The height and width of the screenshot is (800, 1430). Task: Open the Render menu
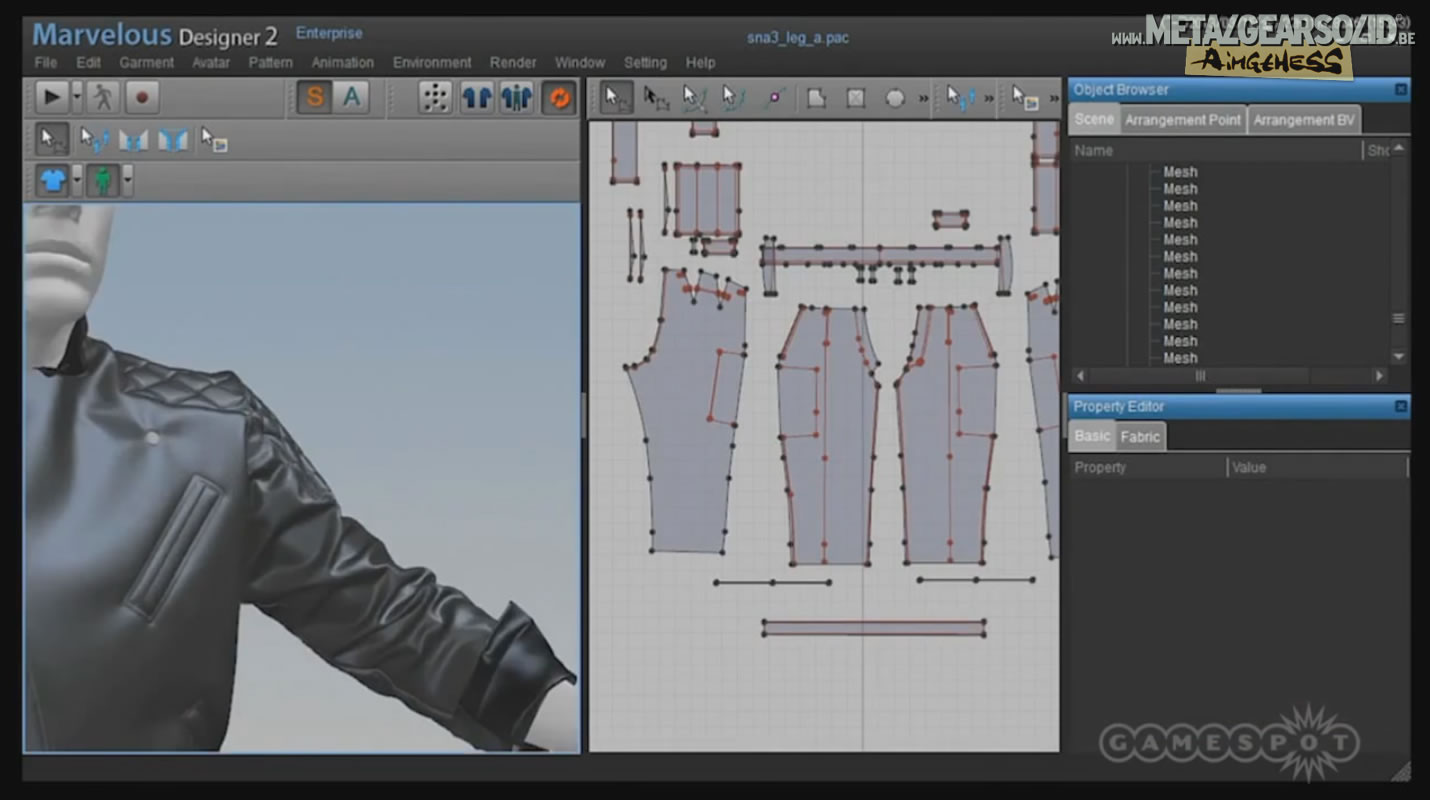[513, 62]
